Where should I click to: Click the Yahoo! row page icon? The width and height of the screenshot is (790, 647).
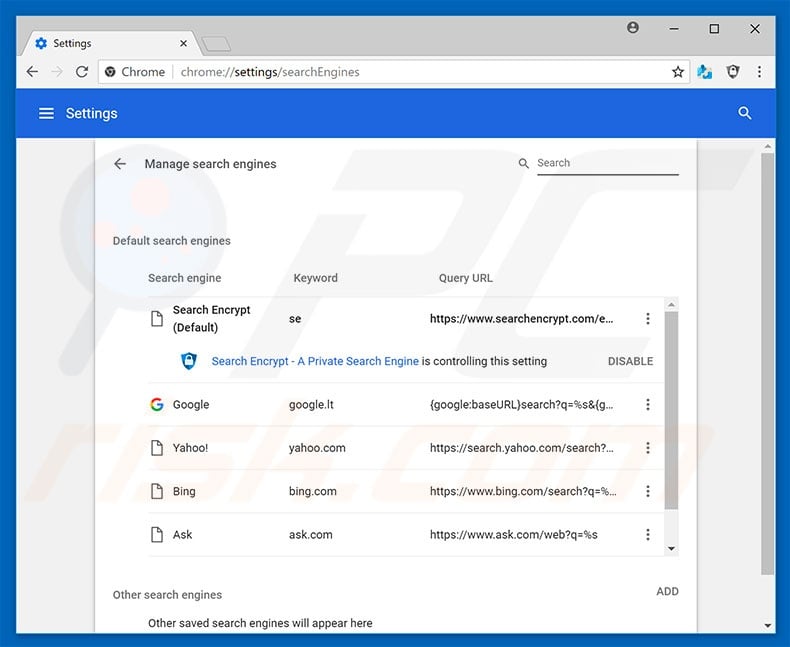[157, 447]
